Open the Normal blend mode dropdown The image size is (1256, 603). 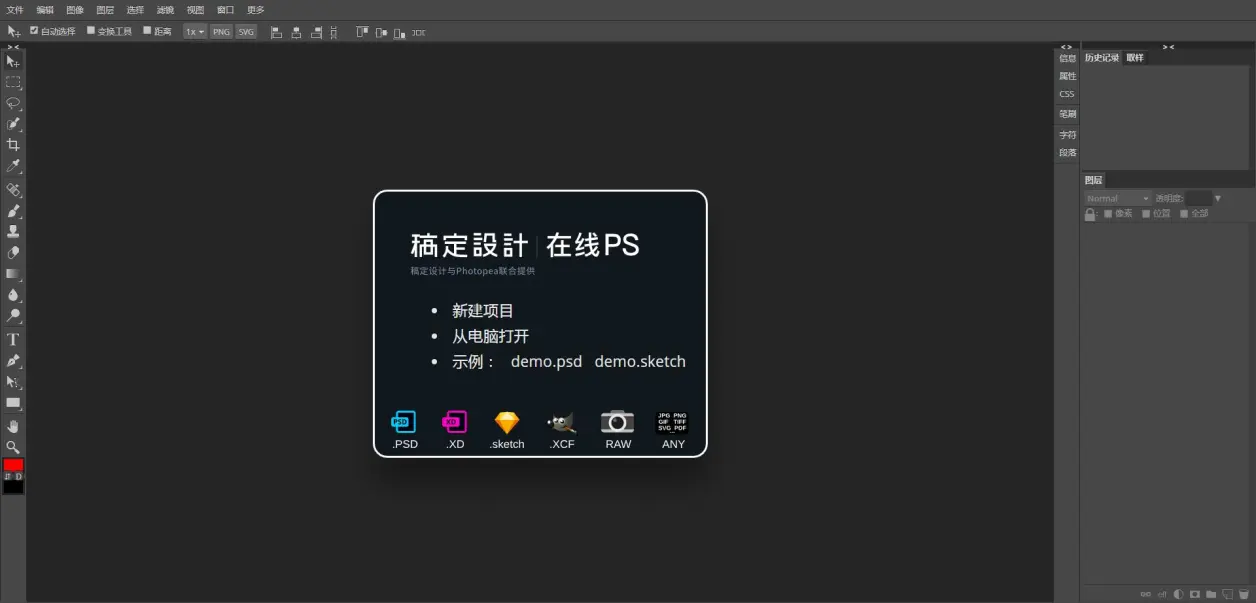(x=1118, y=198)
